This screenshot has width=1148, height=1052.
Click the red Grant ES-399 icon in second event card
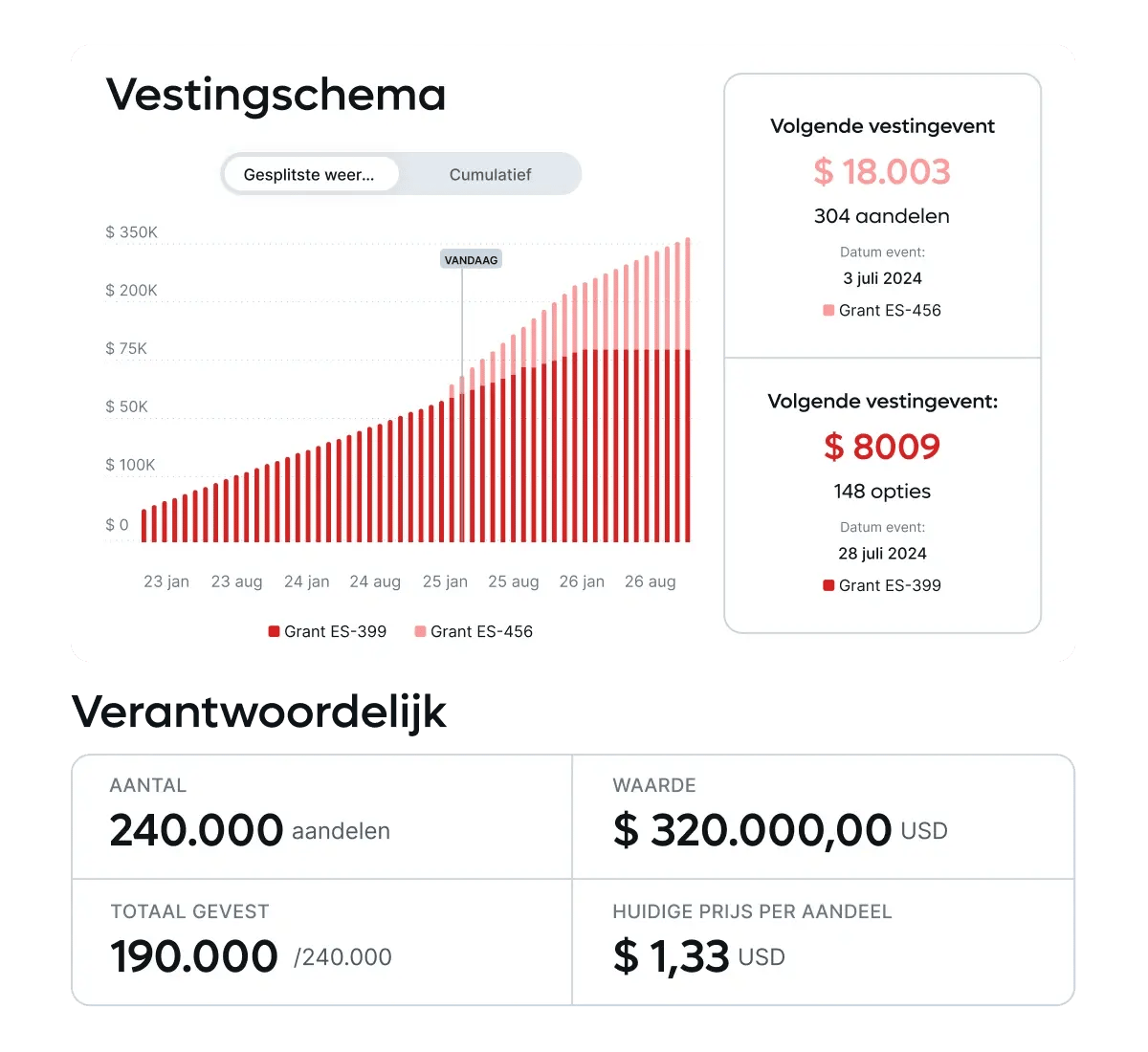[828, 585]
